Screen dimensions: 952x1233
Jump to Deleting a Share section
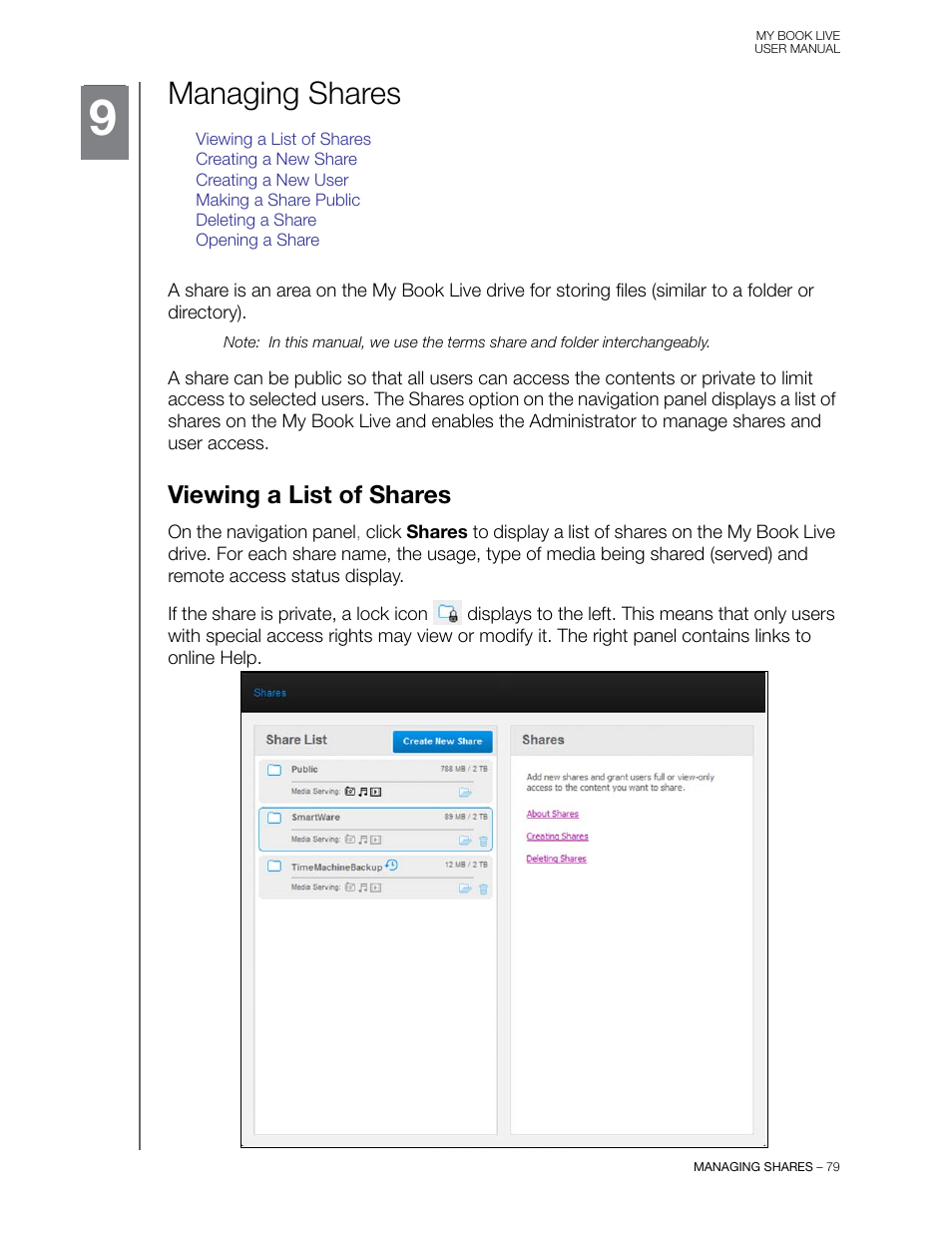tap(255, 220)
